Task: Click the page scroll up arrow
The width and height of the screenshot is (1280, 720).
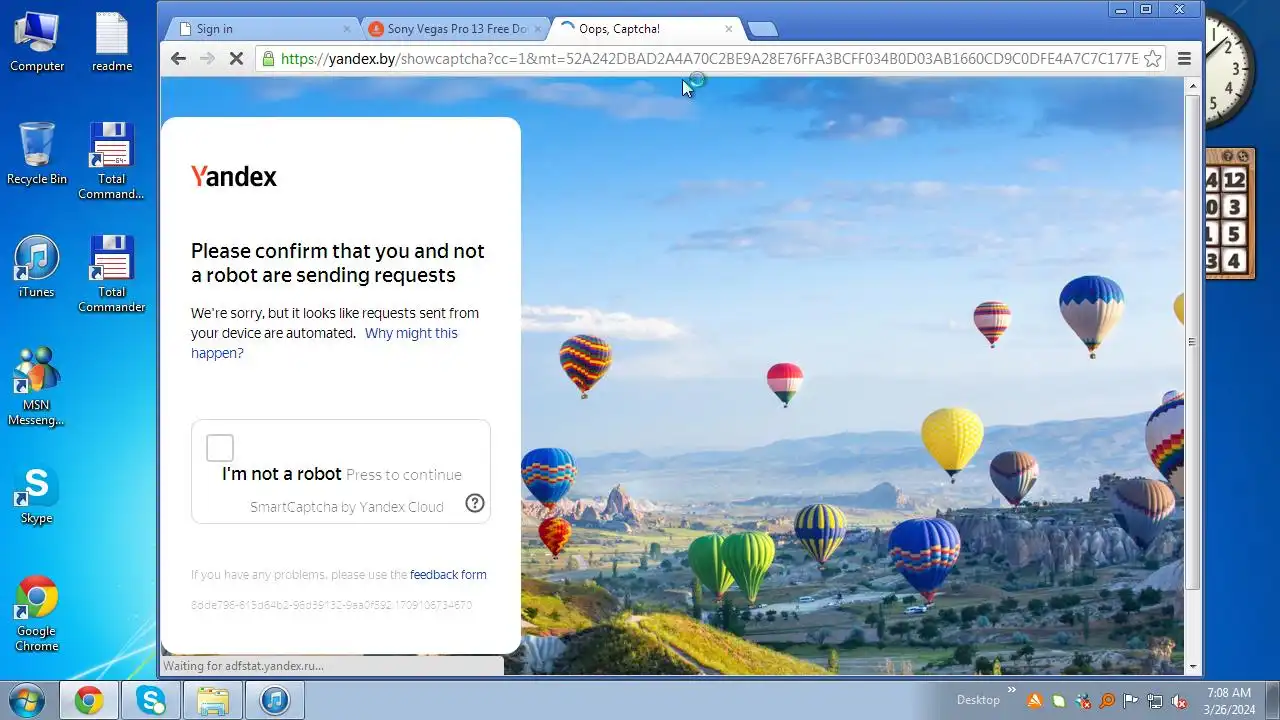Action: coord(1192,87)
